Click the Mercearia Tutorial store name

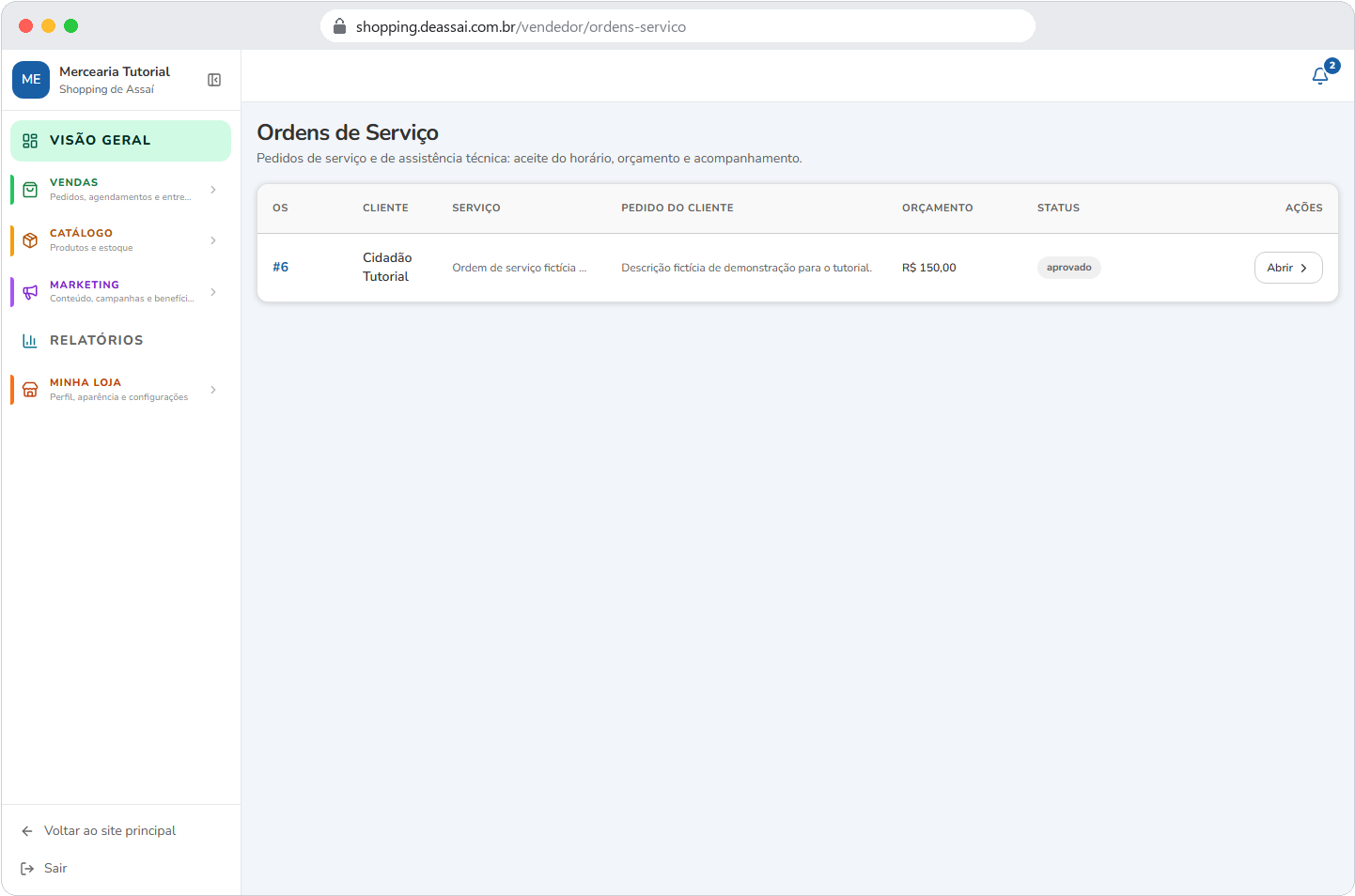click(x=115, y=71)
